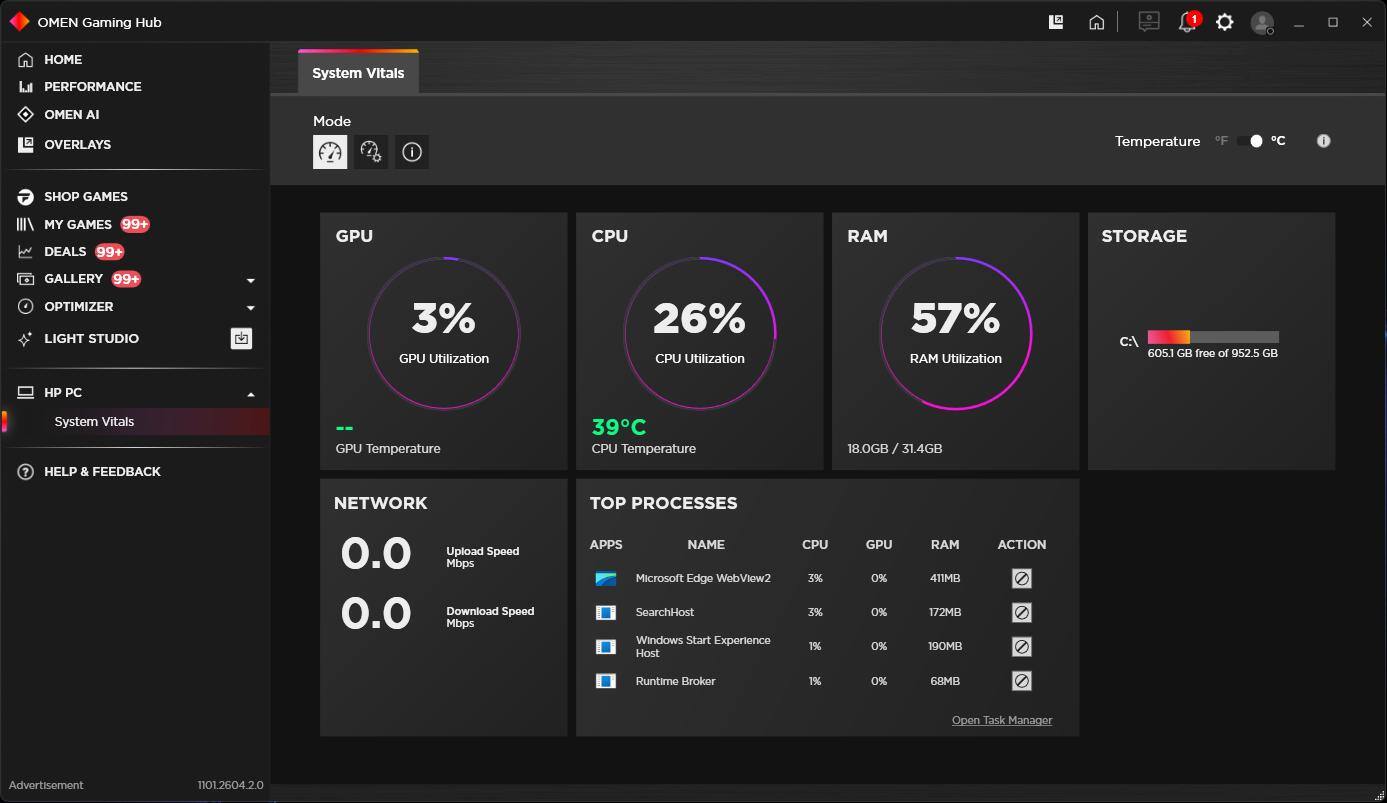
Task: End the Microsoft Edge WebView2 process
Action: coord(1021,578)
